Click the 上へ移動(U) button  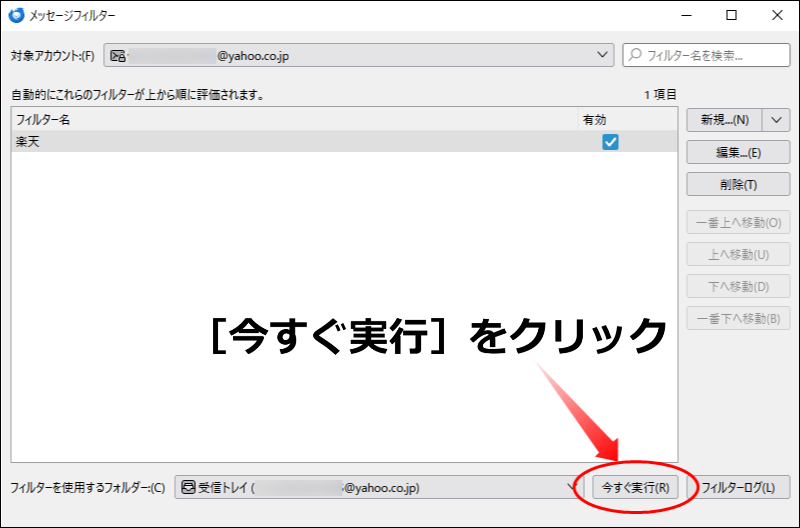(x=738, y=254)
